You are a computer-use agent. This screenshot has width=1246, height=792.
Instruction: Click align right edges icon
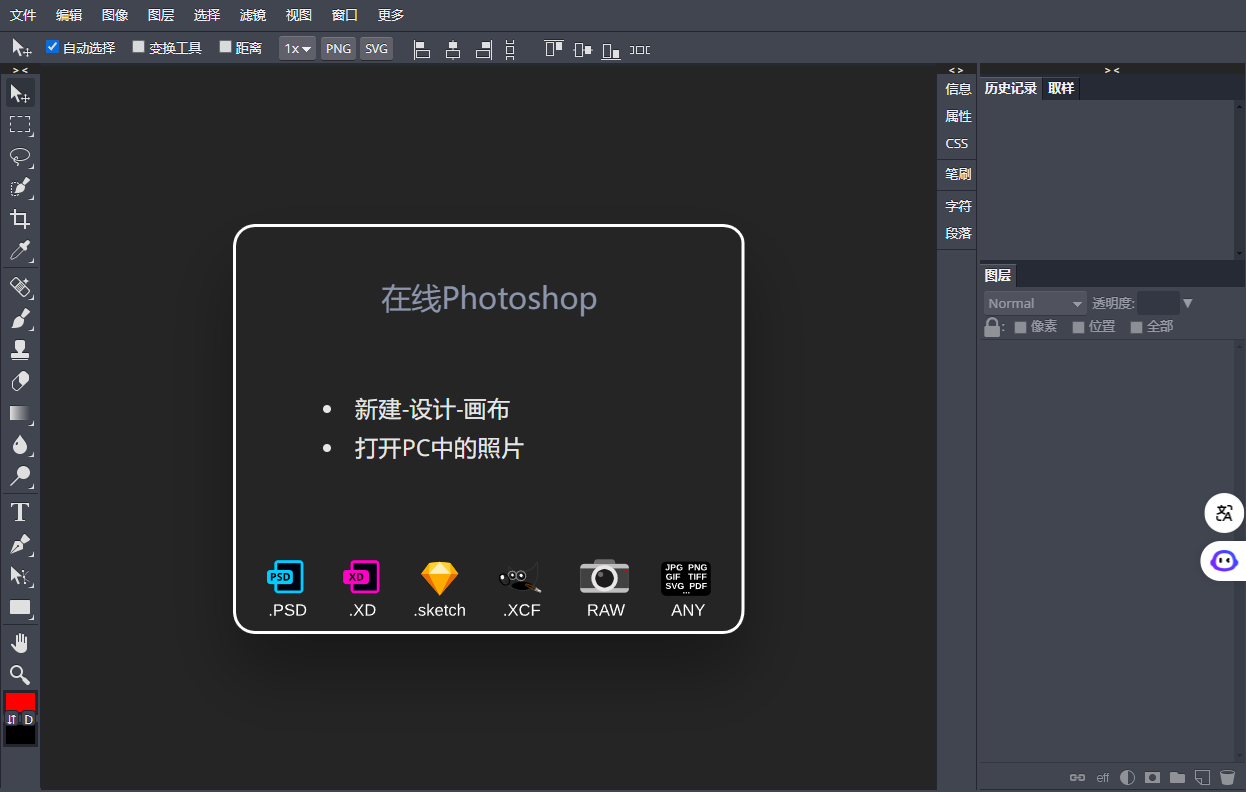(484, 49)
